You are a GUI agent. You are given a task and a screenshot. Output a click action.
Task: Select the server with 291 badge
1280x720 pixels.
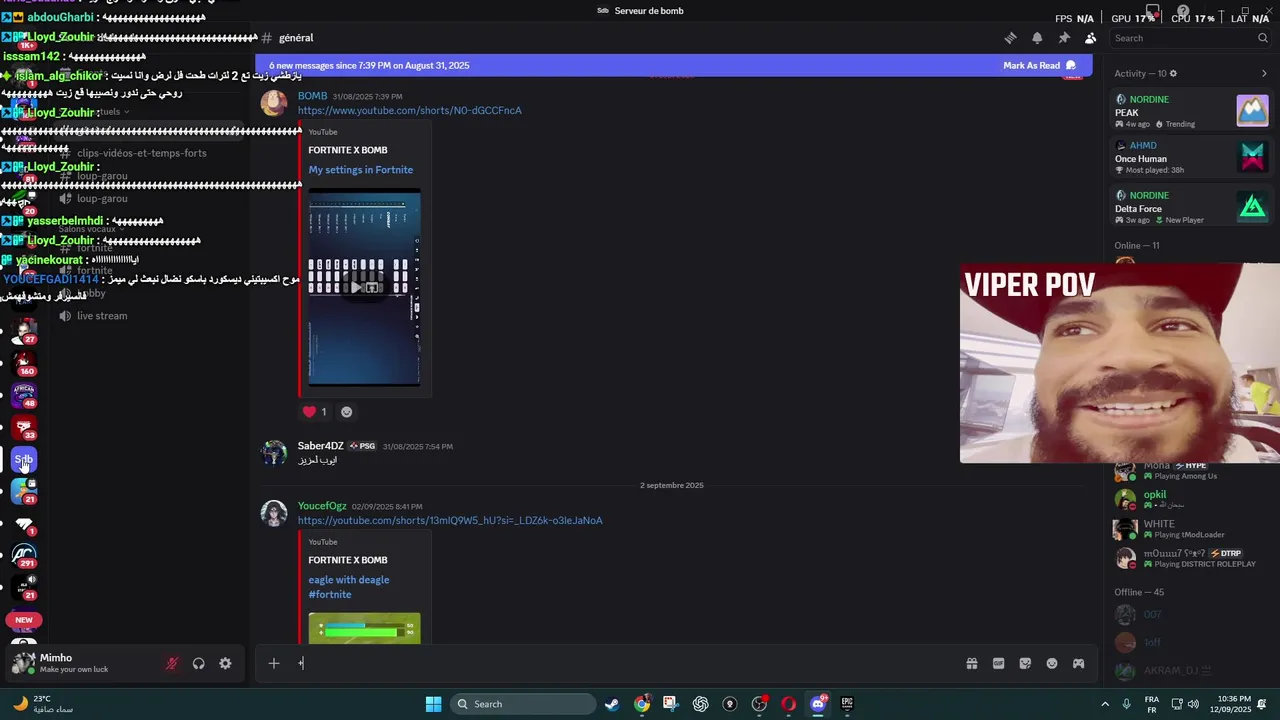[24, 556]
